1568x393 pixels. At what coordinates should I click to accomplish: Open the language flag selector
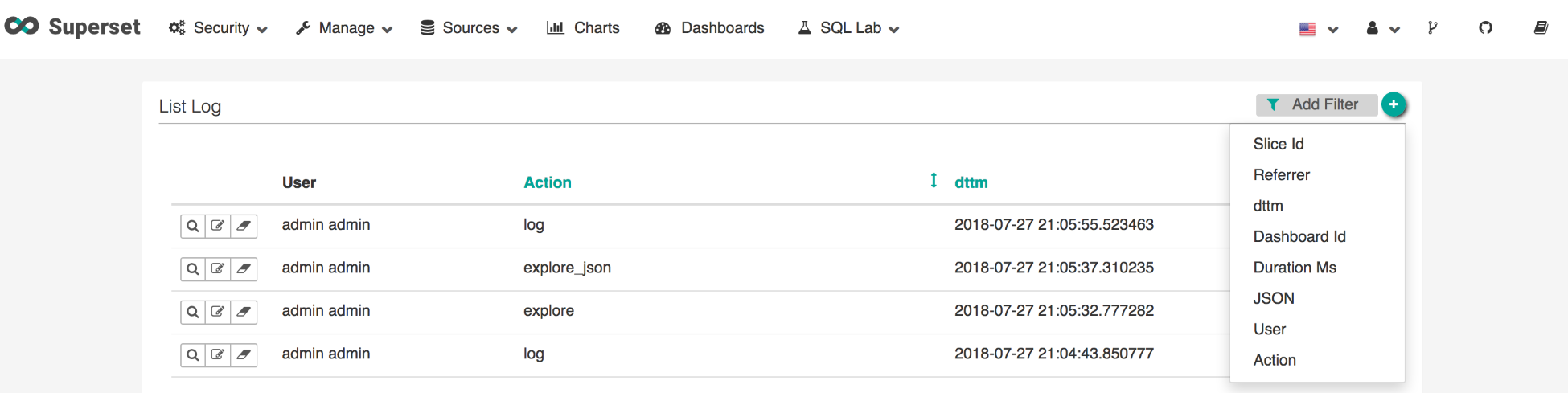click(x=1319, y=29)
